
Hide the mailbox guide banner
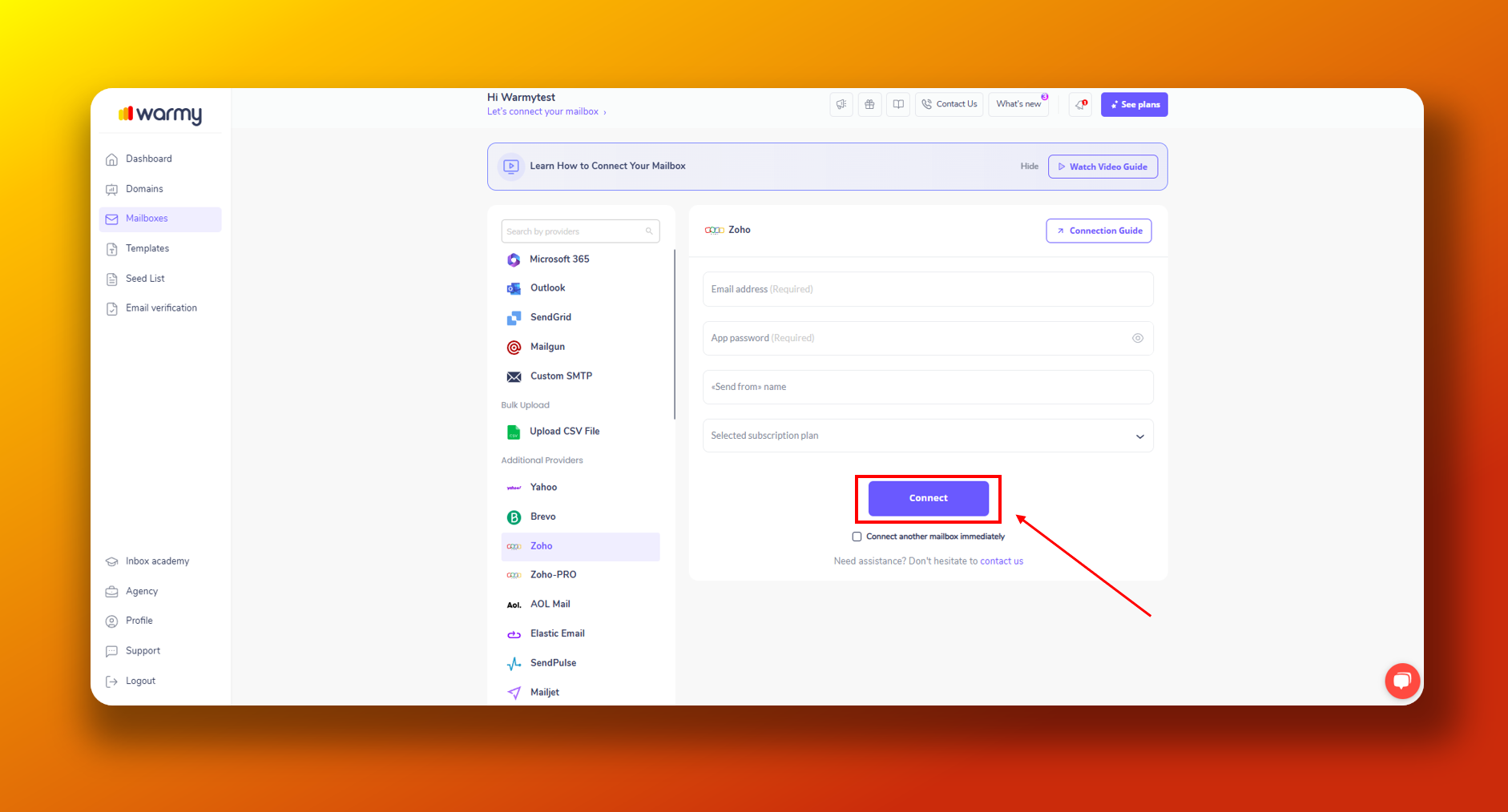click(1029, 167)
